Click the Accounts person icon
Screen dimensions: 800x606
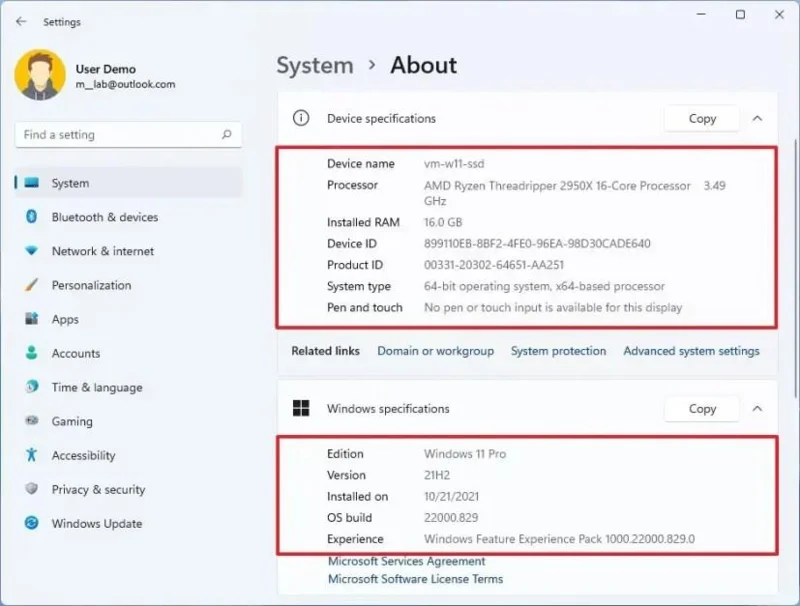point(32,353)
